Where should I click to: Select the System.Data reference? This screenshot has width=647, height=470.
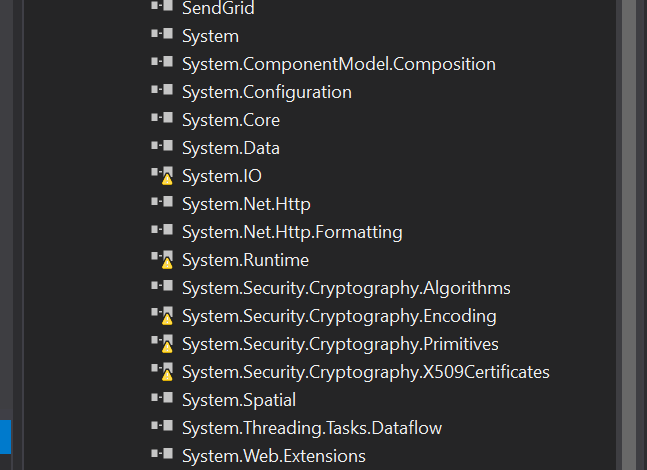click(x=231, y=148)
